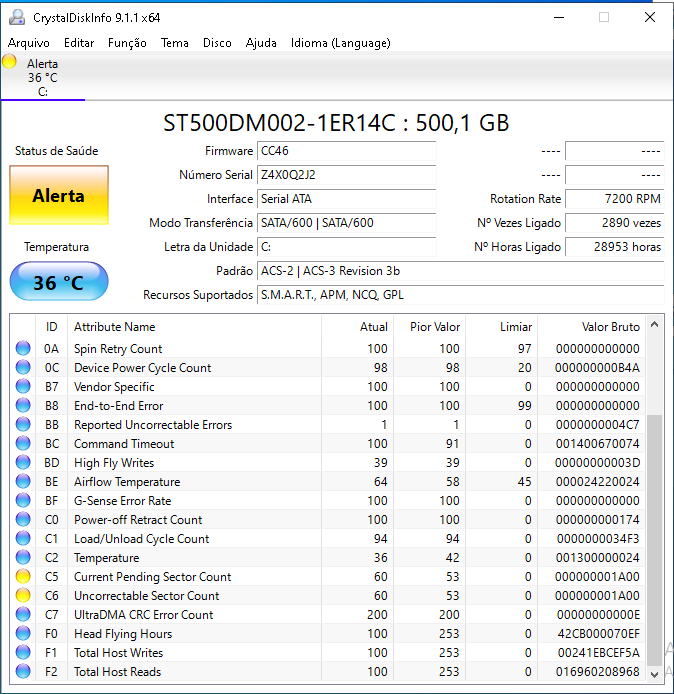Click the Firmware field showing CC46
This screenshot has height=694, width=674.
[x=347, y=151]
